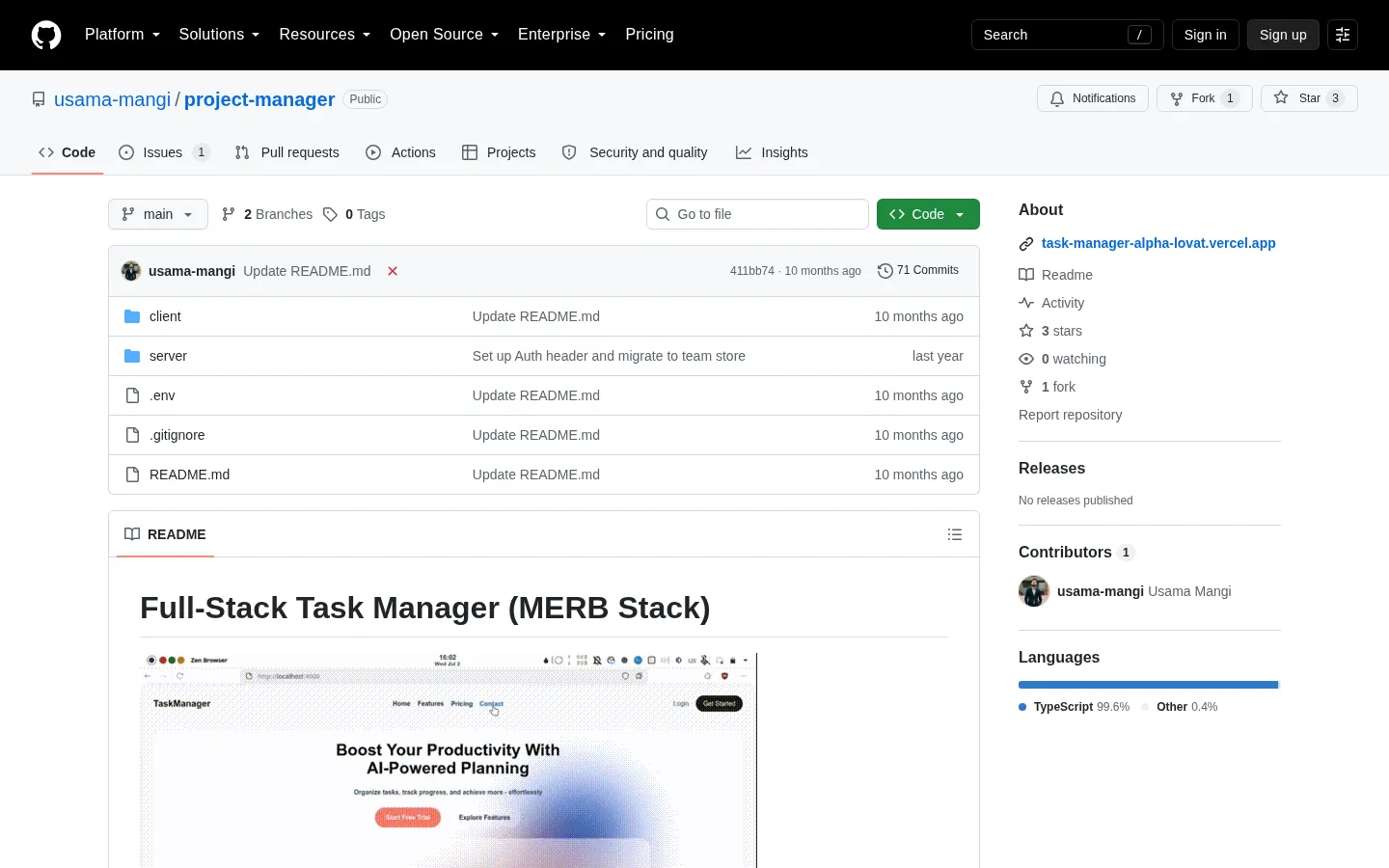Click the Sign in button
Viewport: 1389px width, 868px height.
pyautogui.click(x=1205, y=35)
